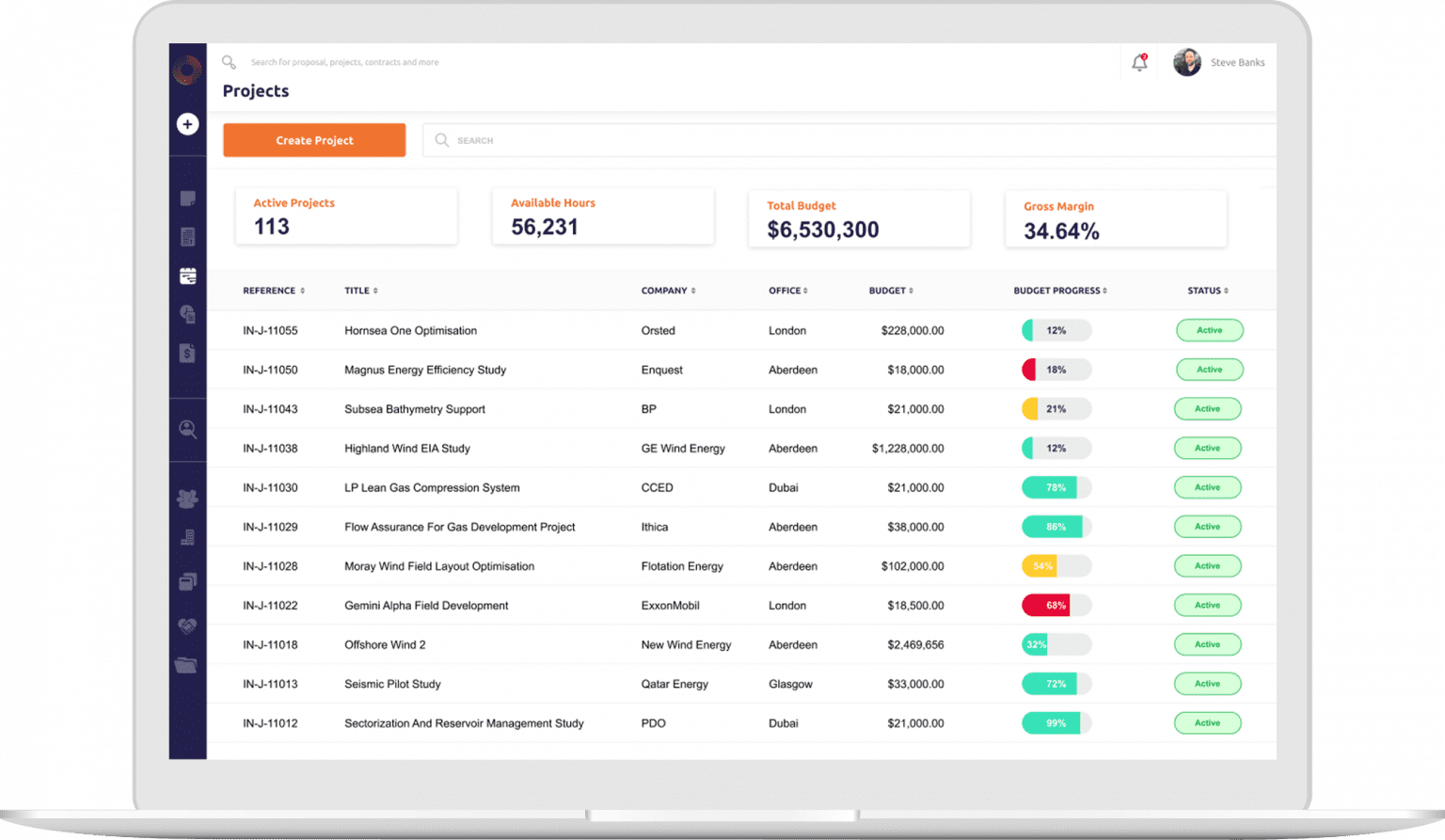Open the Steve Banks profile avatar

(1187, 63)
